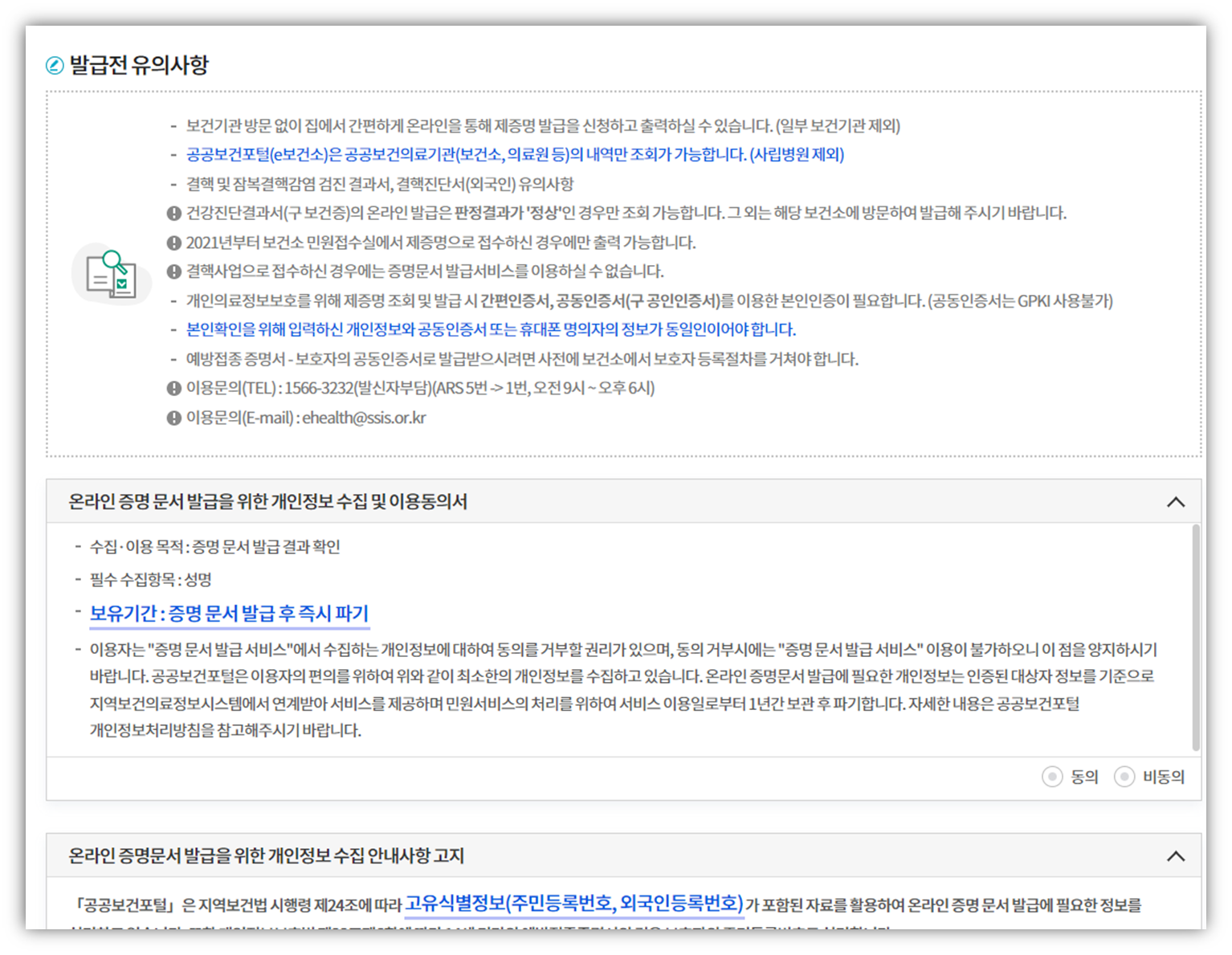Select the 동의 radio button
The height and width of the screenshot is (955, 1232).
tap(1052, 777)
